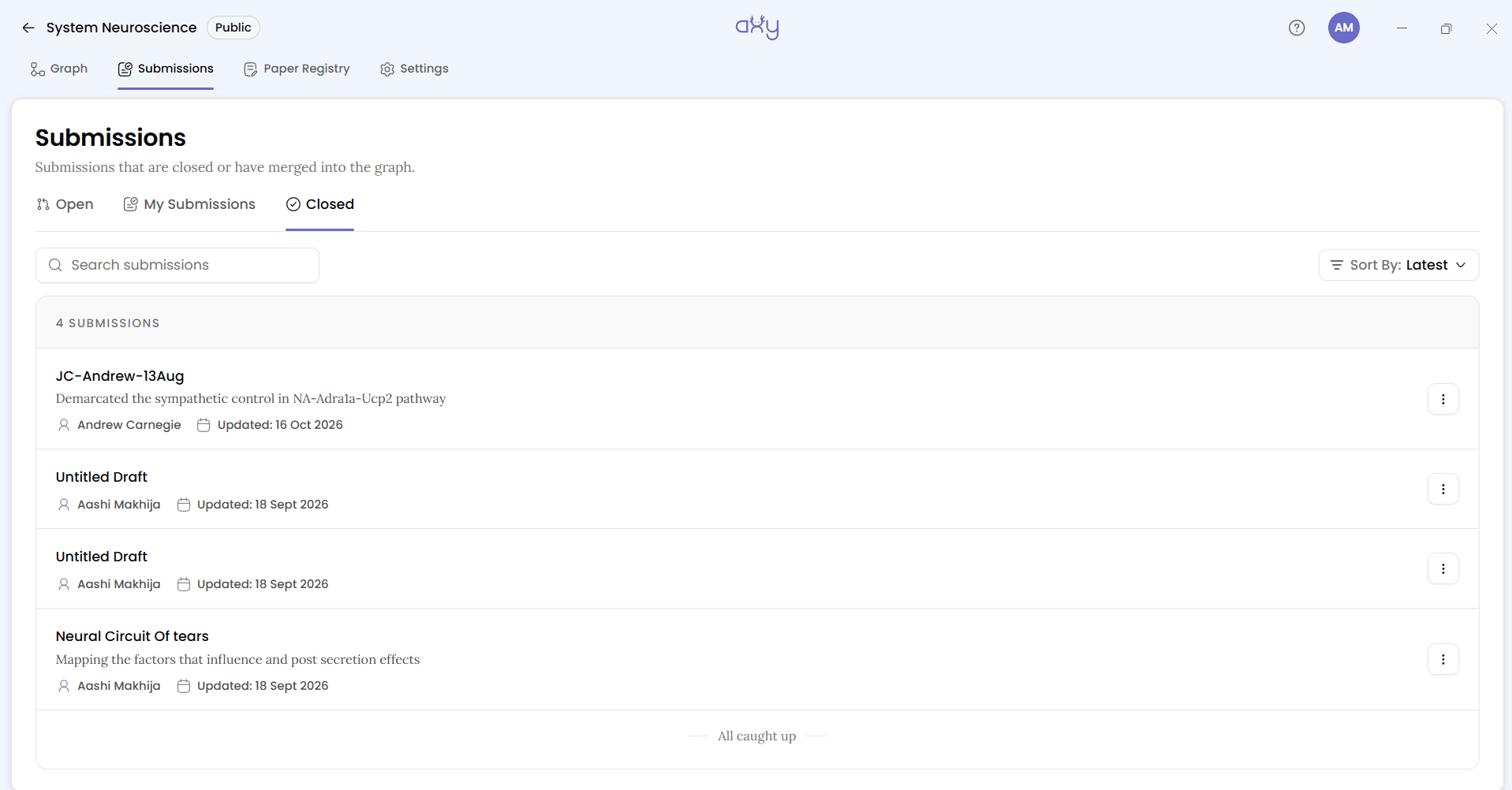Expand the Sort By Latest dropdown
The image size is (1512, 790).
(1398, 265)
